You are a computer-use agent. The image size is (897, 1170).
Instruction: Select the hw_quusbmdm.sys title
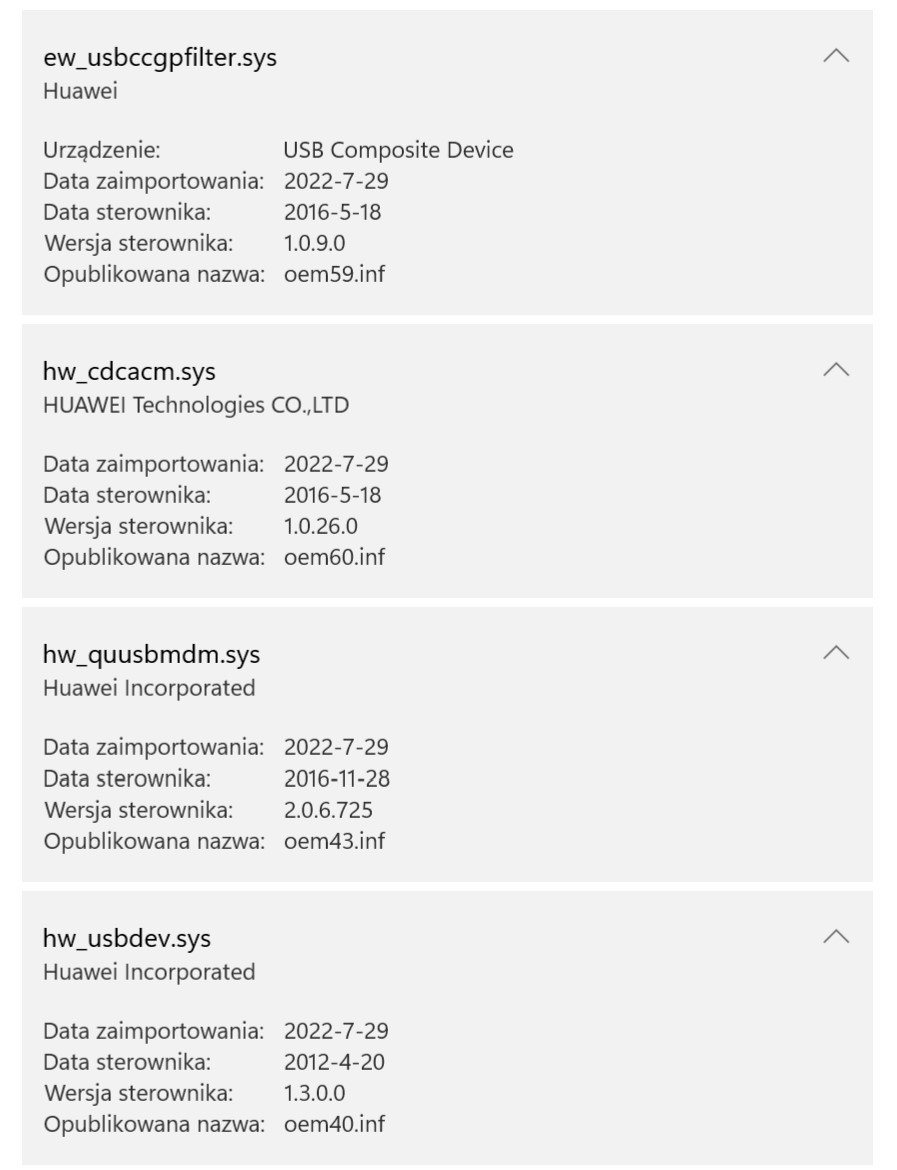[151, 654]
